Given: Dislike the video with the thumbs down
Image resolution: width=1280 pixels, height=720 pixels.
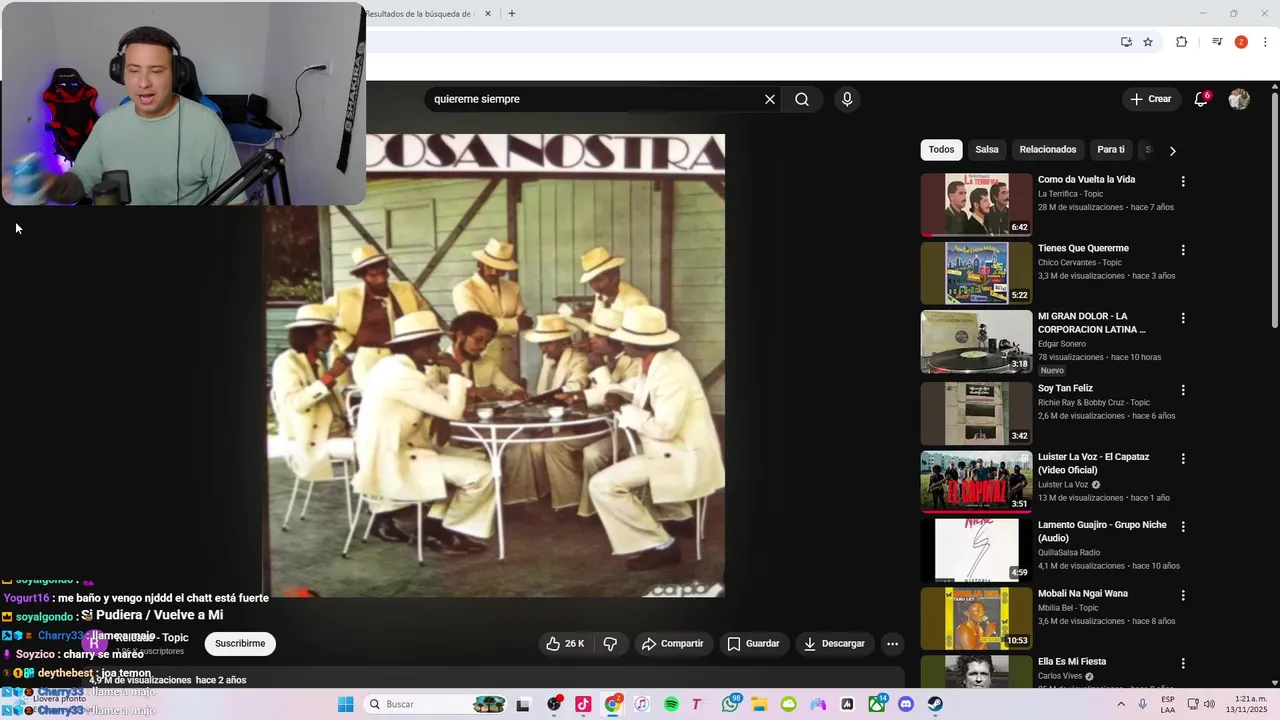Looking at the screenshot, I should click(x=610, y=644).
